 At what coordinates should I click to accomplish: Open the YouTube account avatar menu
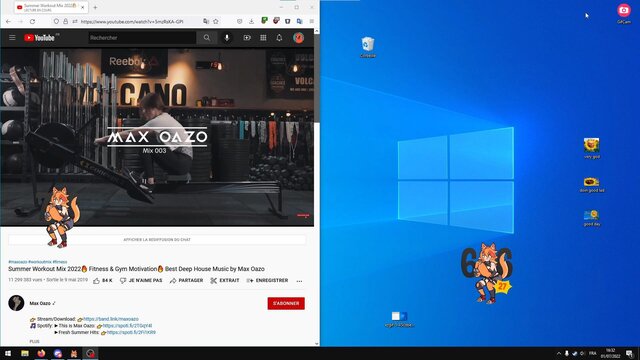pos(298,38)
